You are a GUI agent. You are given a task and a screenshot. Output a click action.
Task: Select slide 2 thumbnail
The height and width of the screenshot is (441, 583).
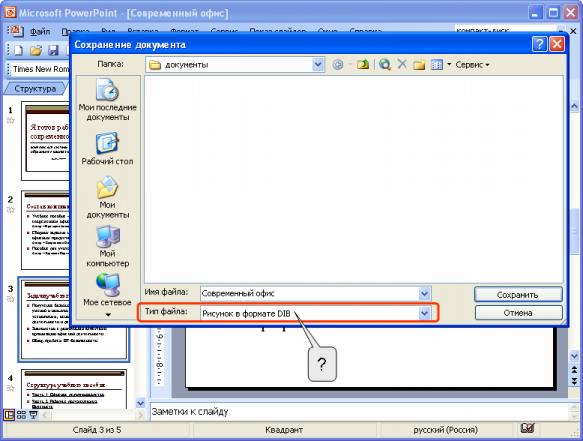(46, 230)
